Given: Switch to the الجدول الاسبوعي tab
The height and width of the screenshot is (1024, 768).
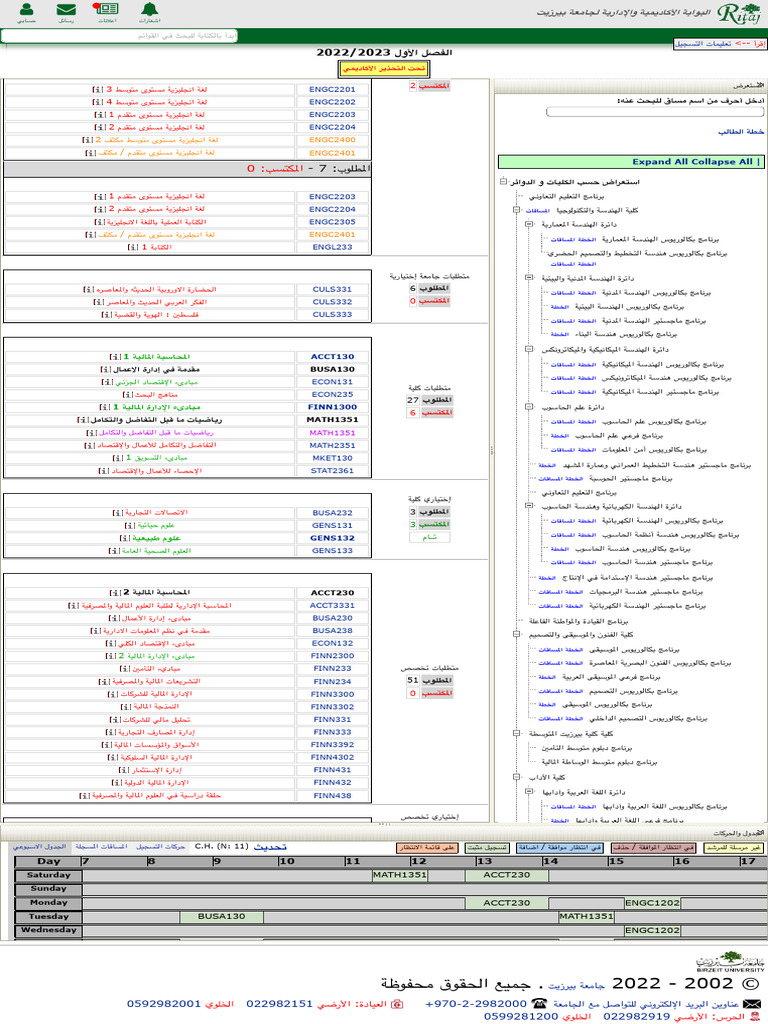Looking at the screenshot, I should coord(33,847).
